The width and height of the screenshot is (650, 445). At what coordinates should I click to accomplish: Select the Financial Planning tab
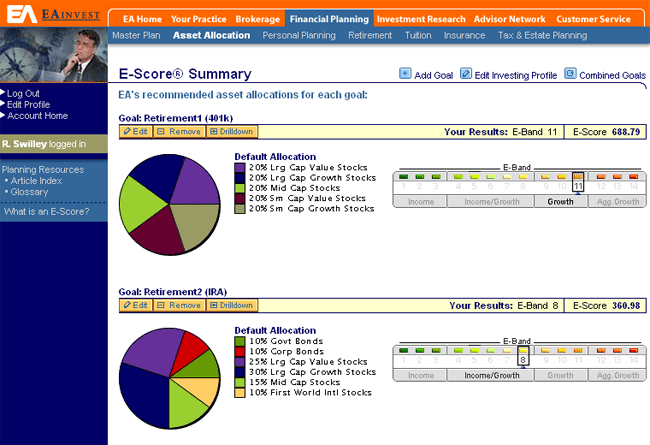click(x=329, y=19)
